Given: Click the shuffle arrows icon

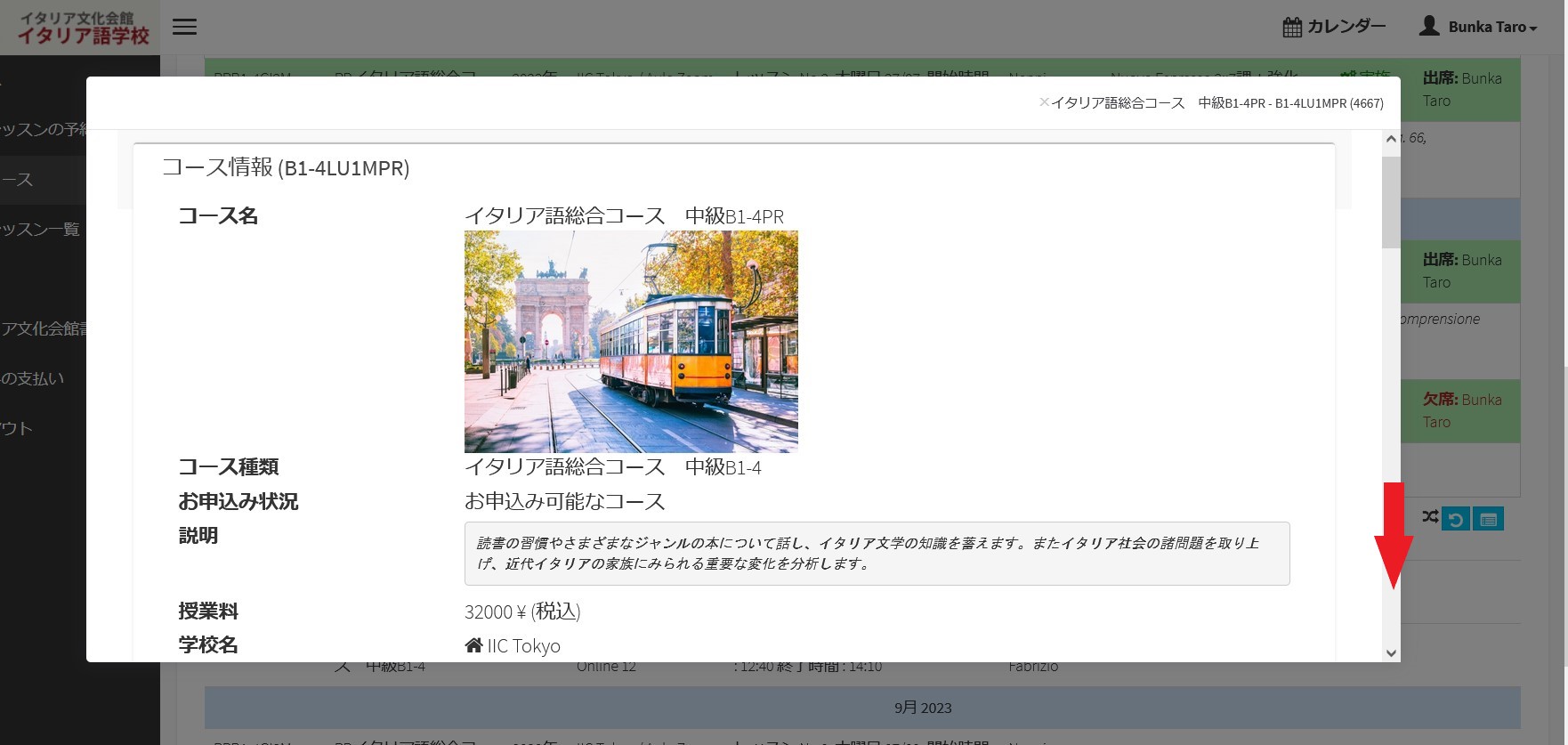Looking at the screenshot, I should coord(1430,516).
